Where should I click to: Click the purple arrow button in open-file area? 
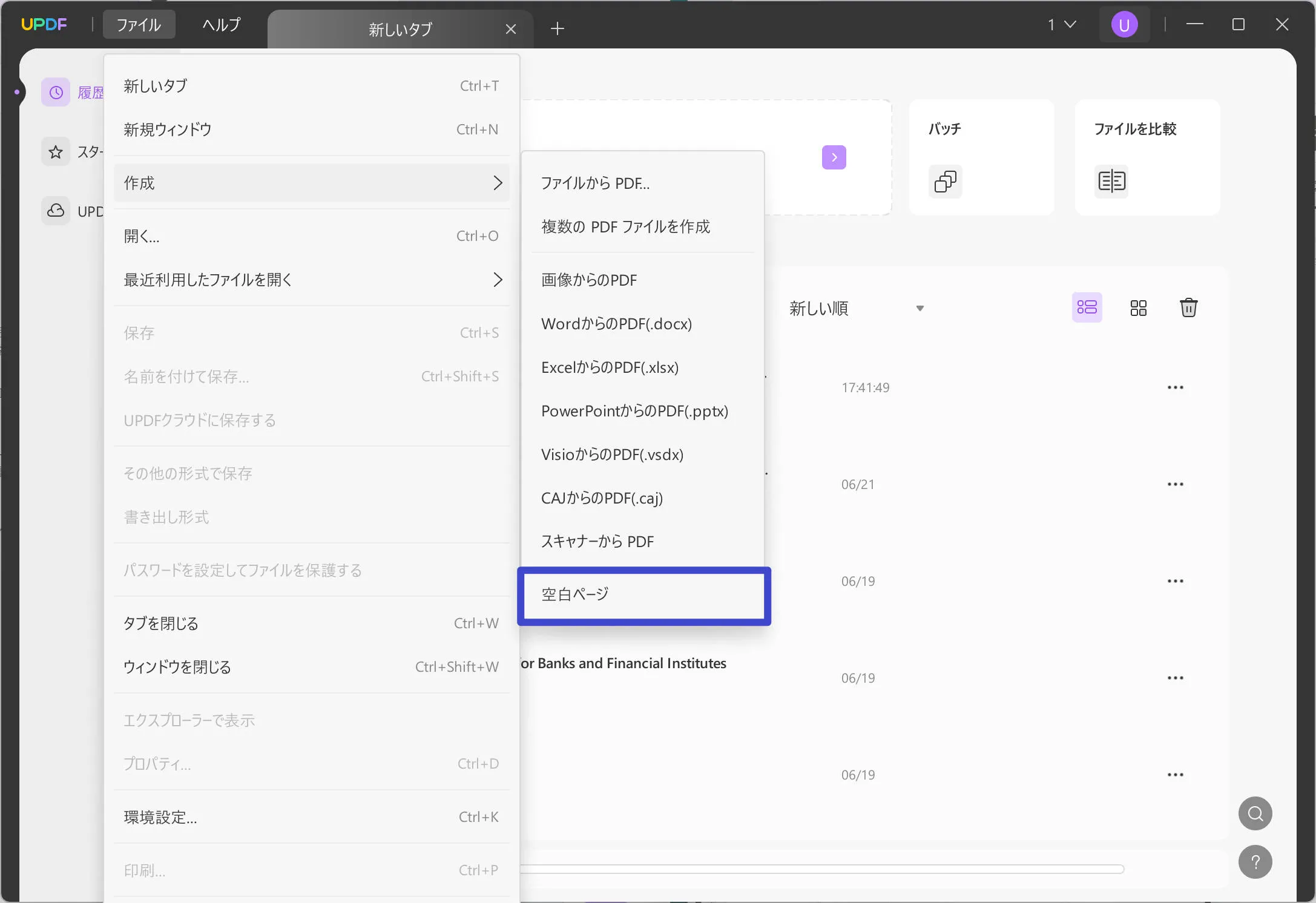pyautogui.click(x=834, y=157)
